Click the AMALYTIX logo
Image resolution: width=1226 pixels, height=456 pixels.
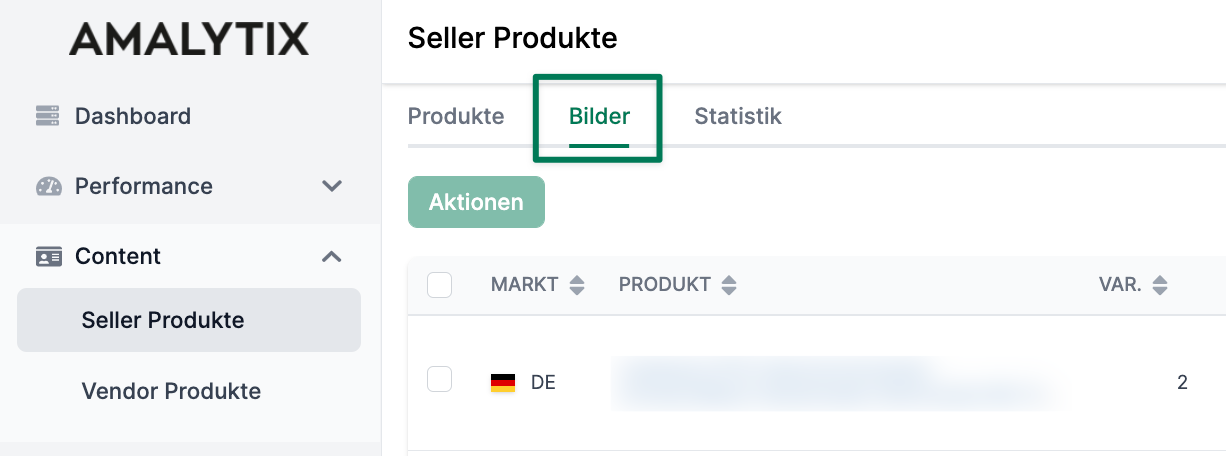(189, 40)
